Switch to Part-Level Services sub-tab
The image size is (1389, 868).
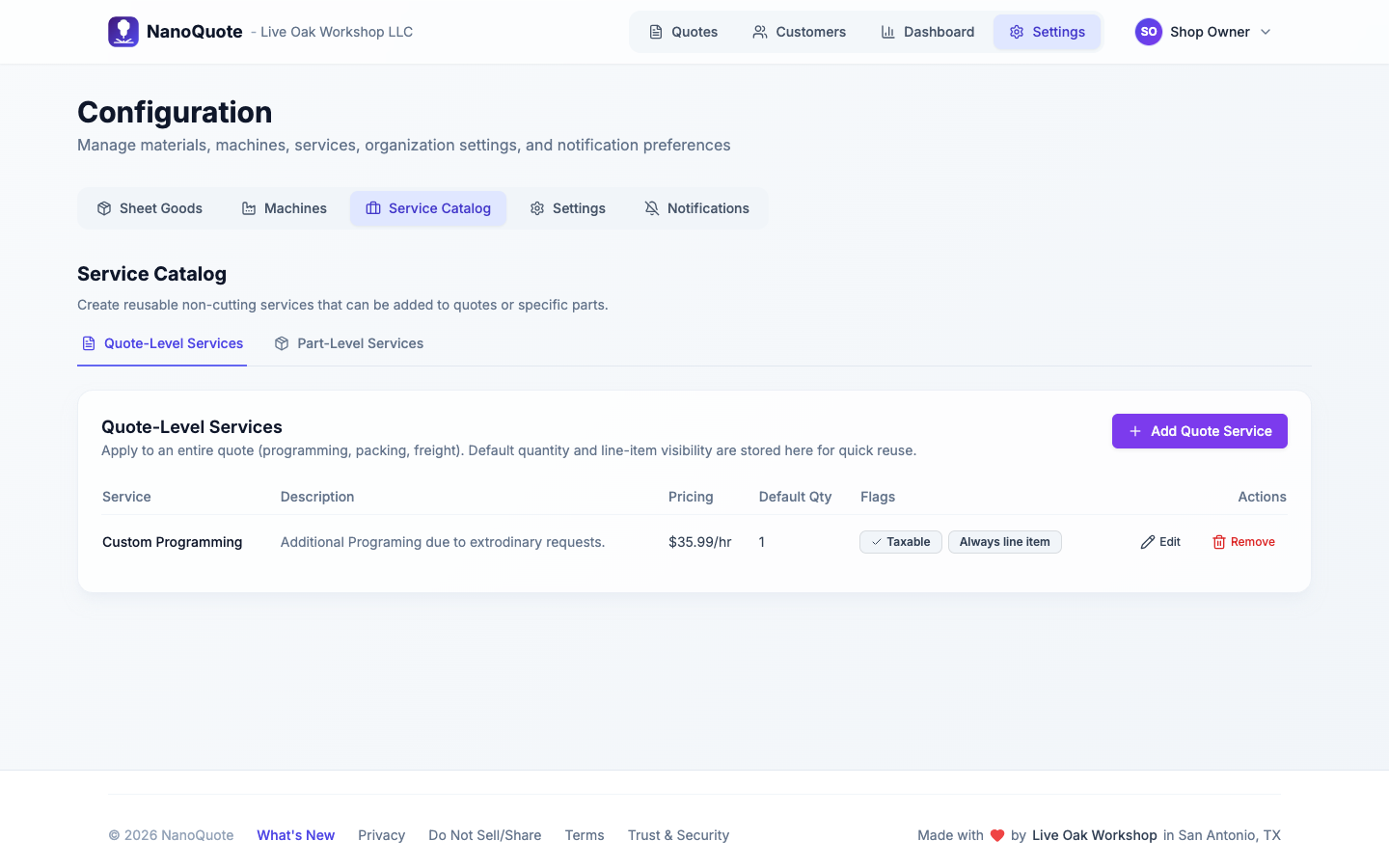pos(349,343)
